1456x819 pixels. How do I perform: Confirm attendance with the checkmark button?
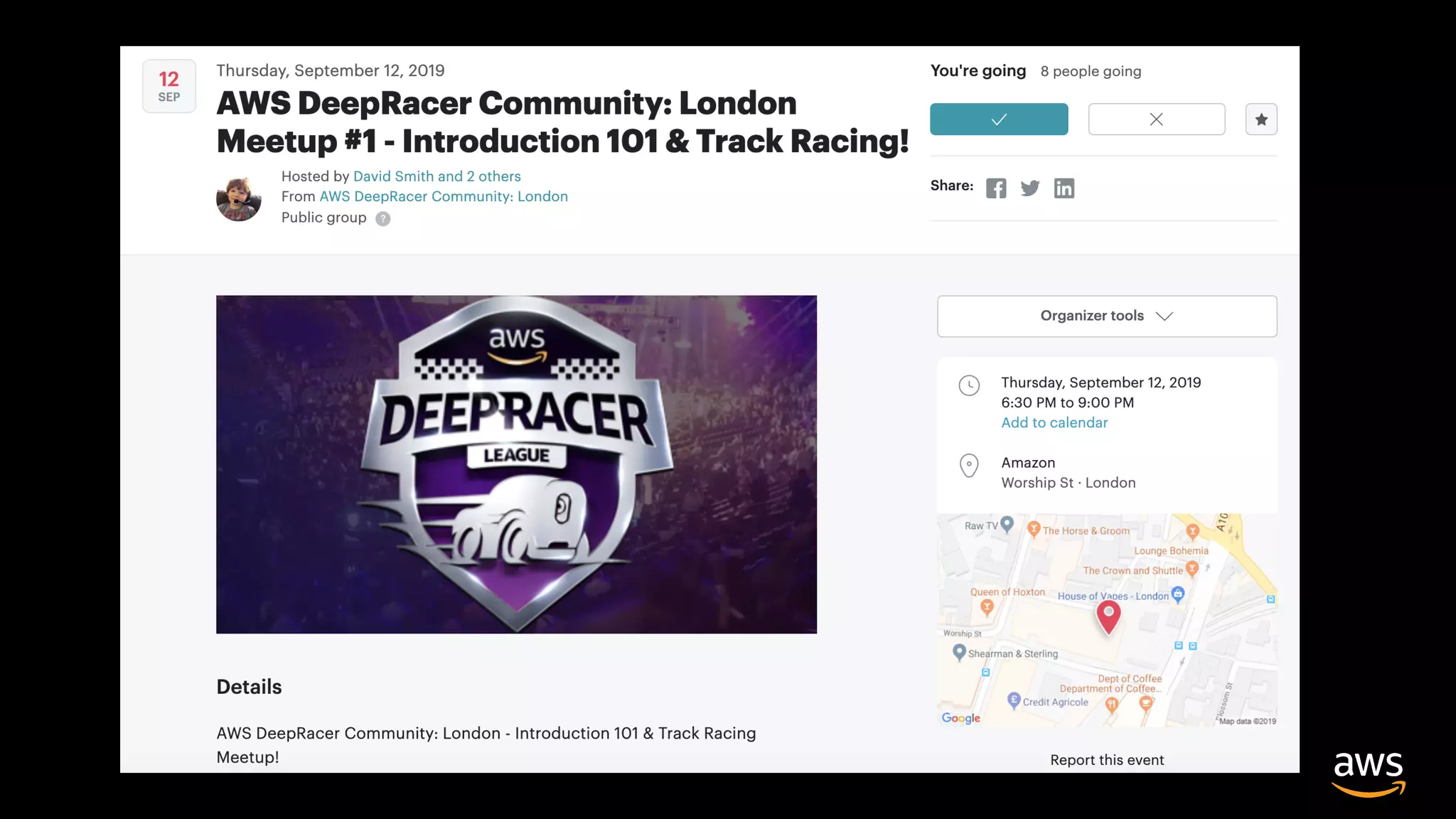click(998, 119)
